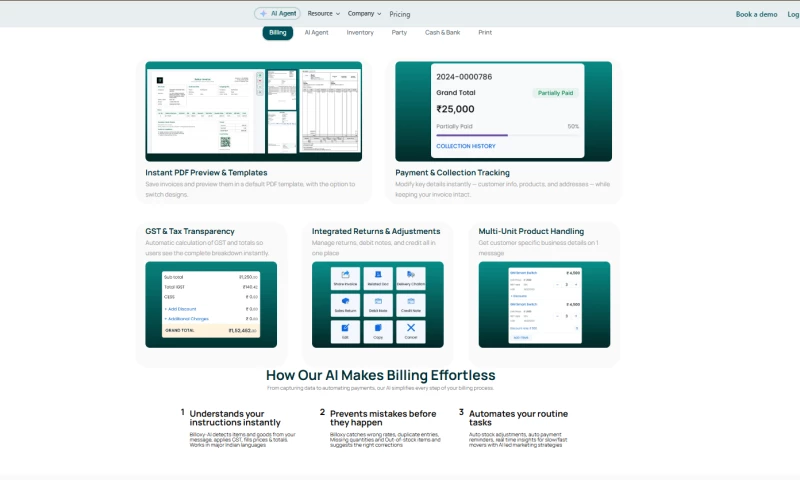Image resolution: width=800 pixels, height=480 pixels.
Task: Click the GRAND TOTAL row
Action: click(211, 331)
